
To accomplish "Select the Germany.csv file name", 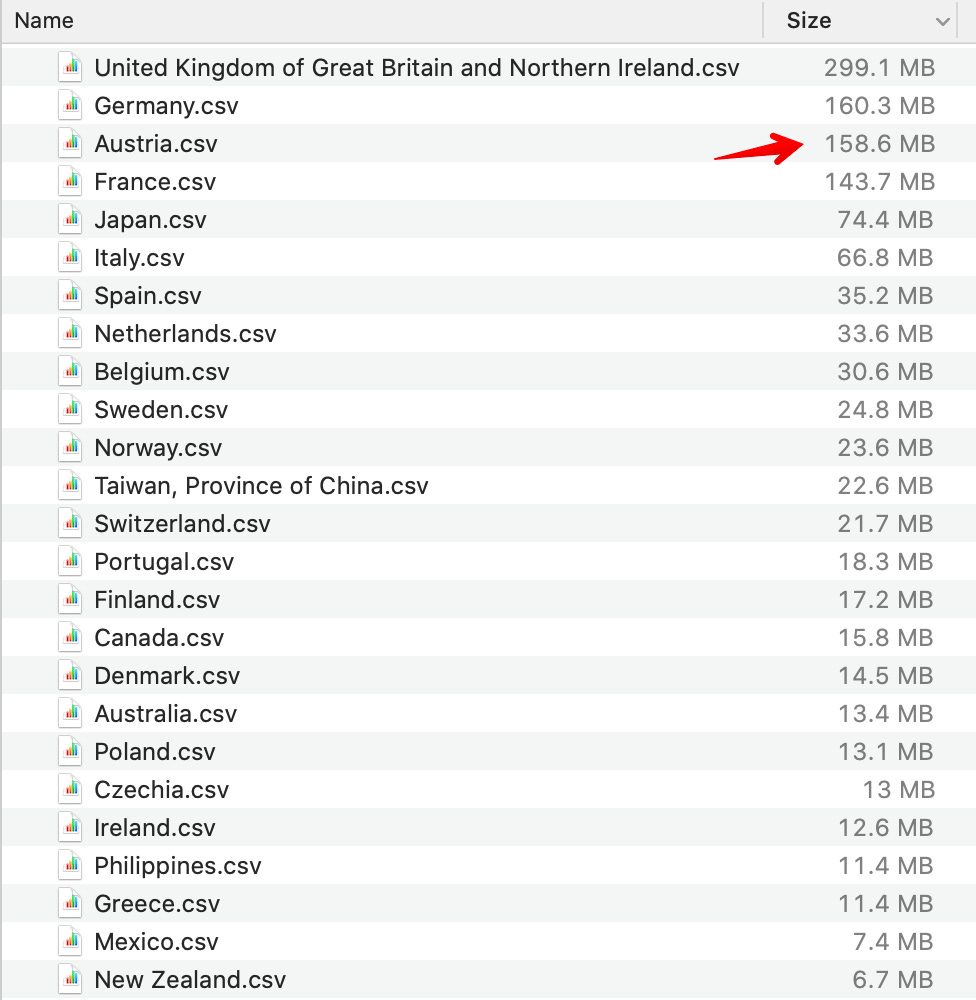I will tap(166, 106).
